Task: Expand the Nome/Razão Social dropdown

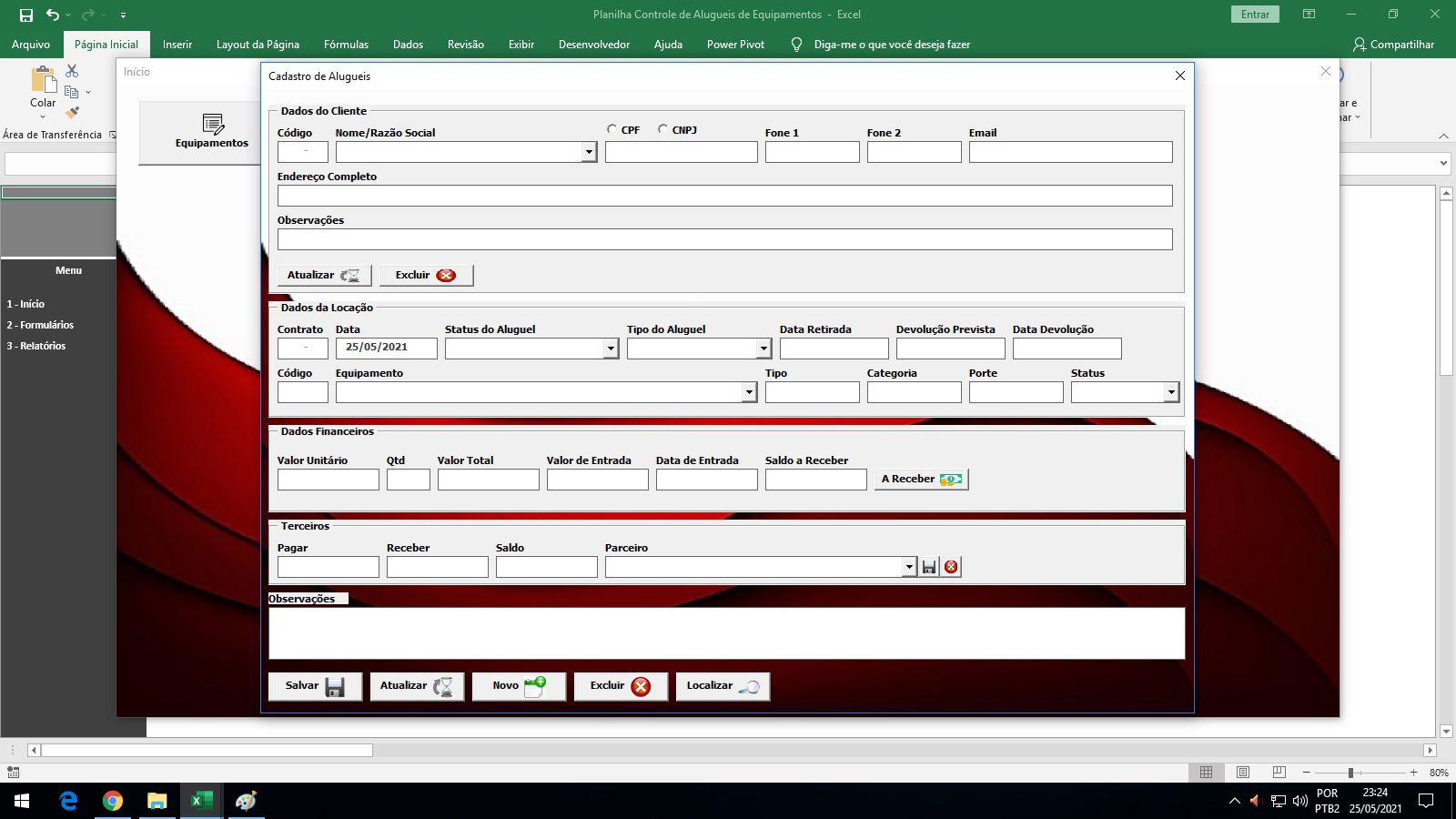Action: (589, 153)
